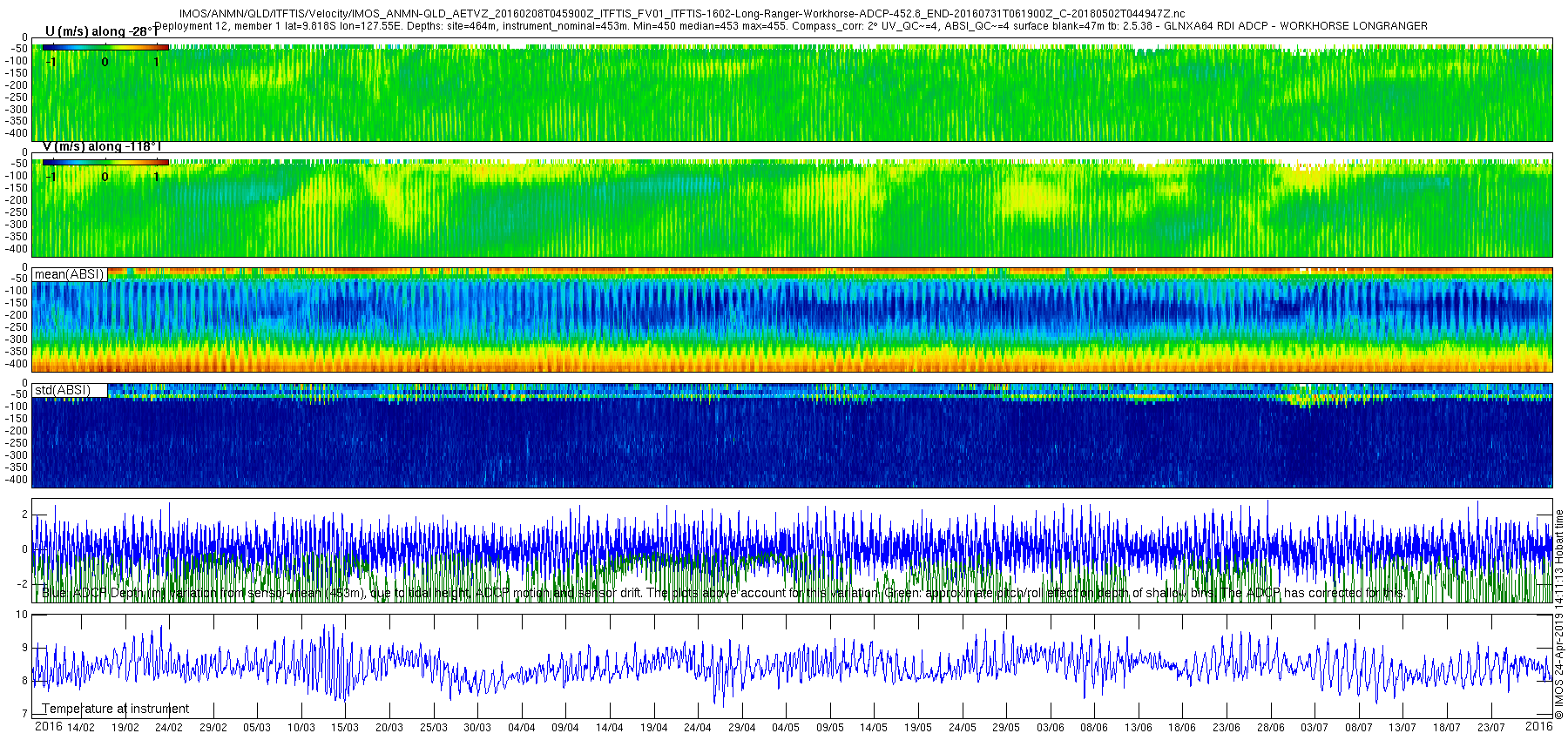Click the '15/03' date tick label

tap(345, 728)
